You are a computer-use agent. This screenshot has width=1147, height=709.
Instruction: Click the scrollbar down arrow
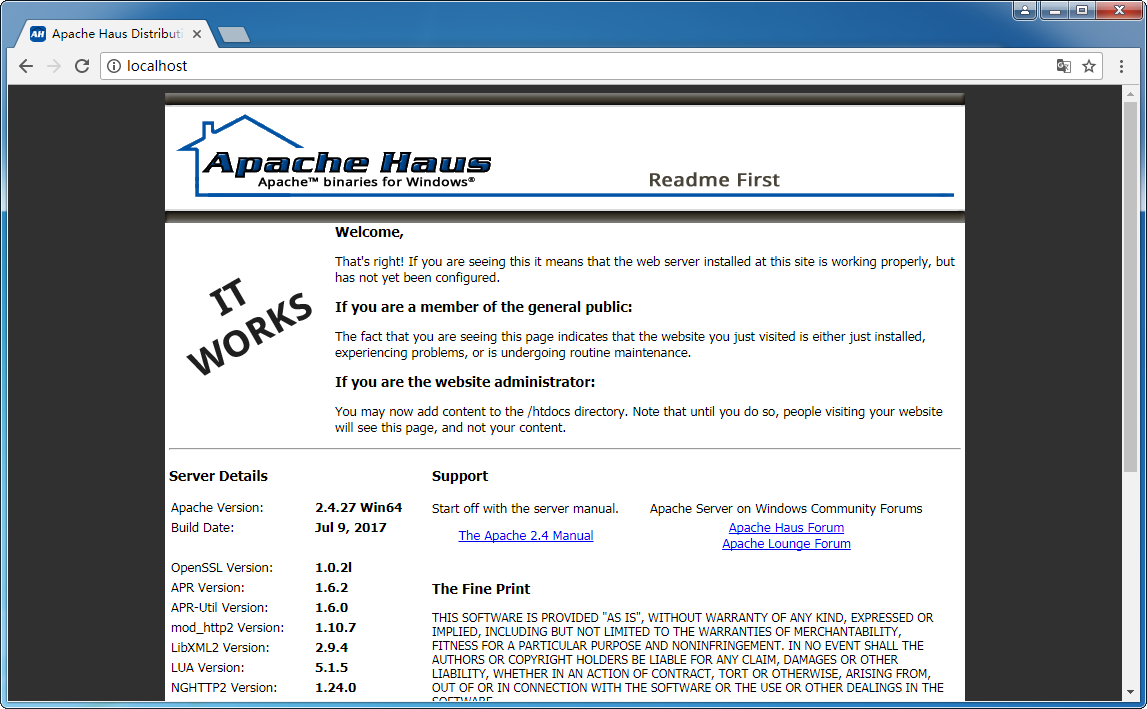(1131, 691)
